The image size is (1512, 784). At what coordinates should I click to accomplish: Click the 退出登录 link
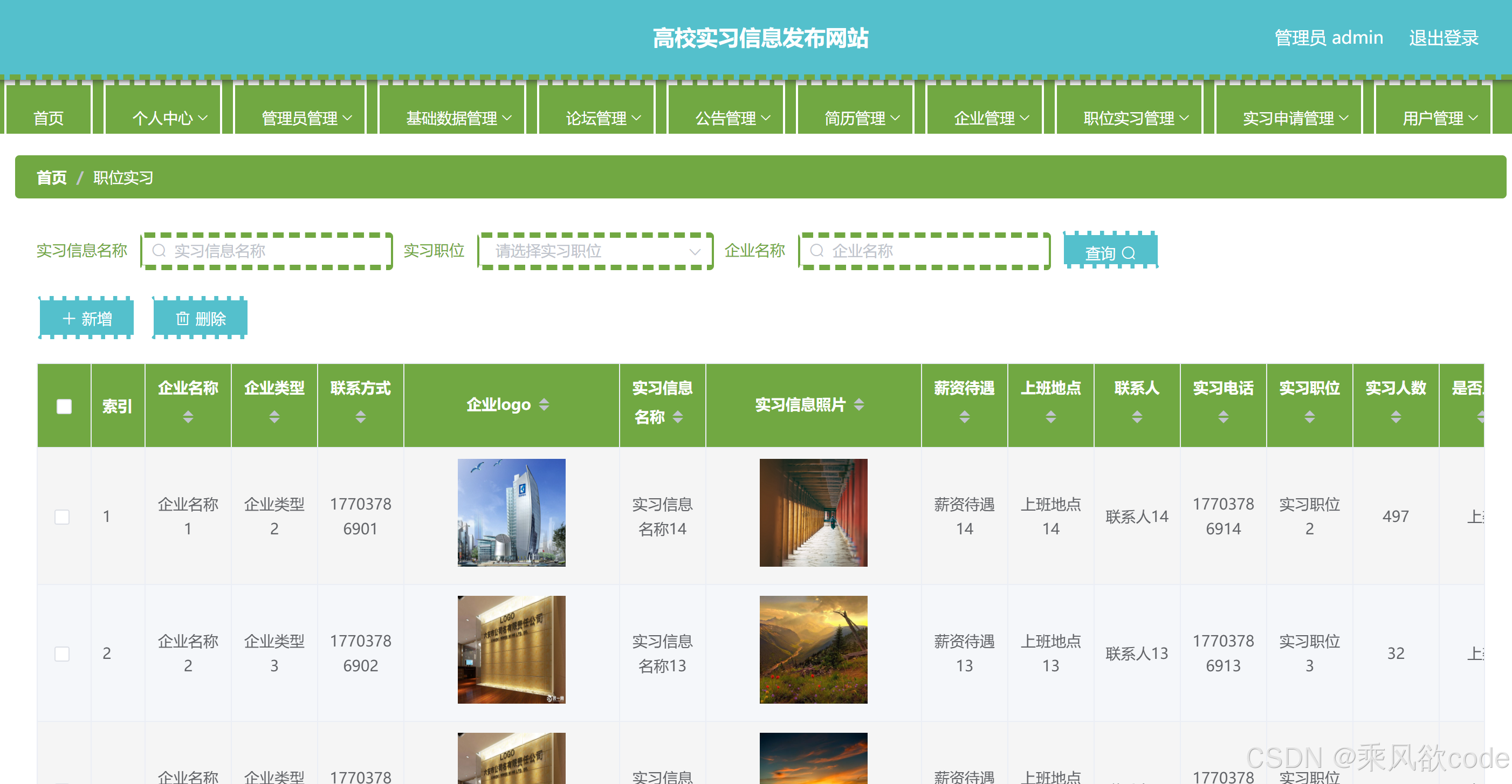click(x=1444, y=38)
